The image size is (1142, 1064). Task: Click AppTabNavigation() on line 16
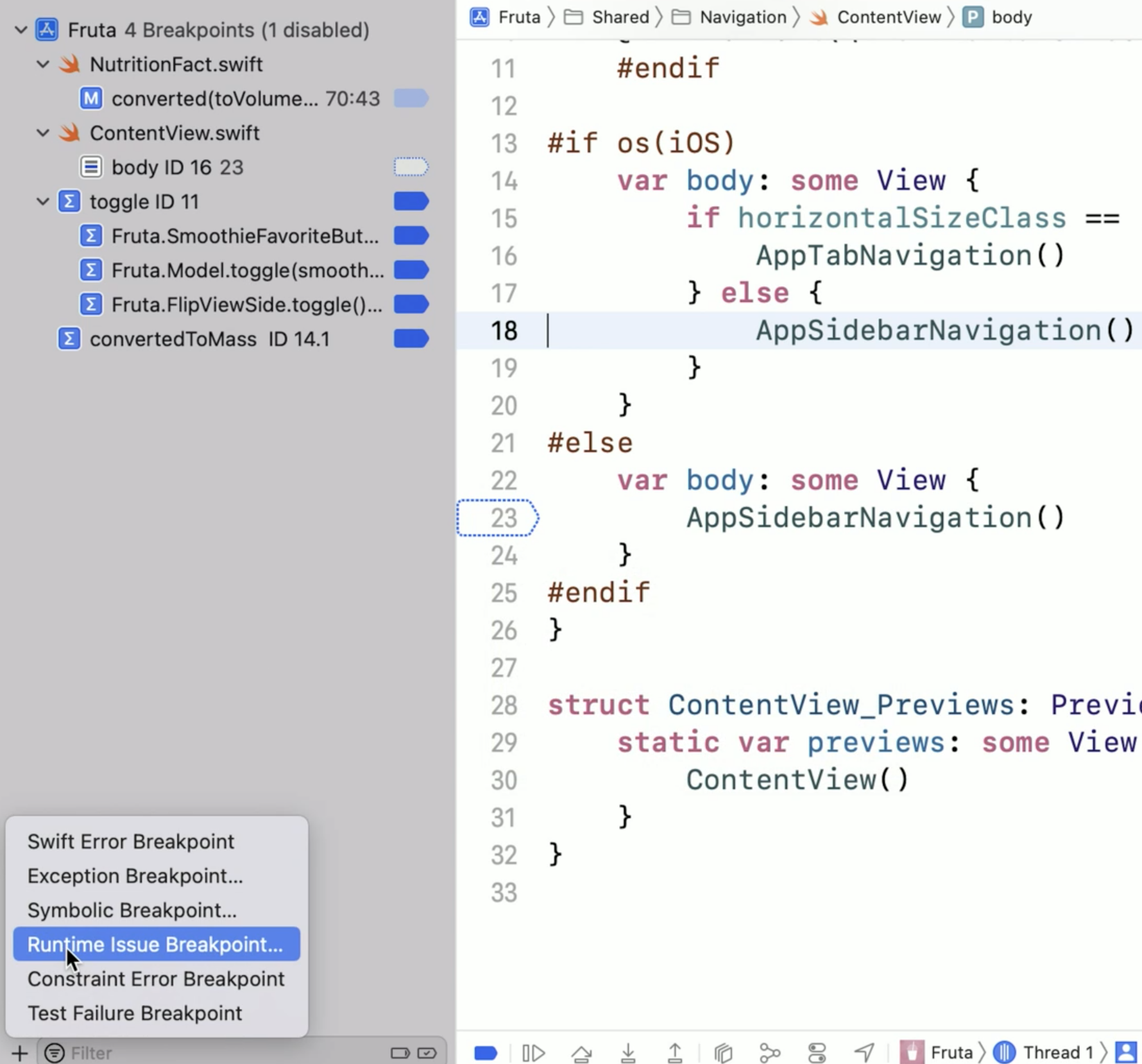click(910, 256)
